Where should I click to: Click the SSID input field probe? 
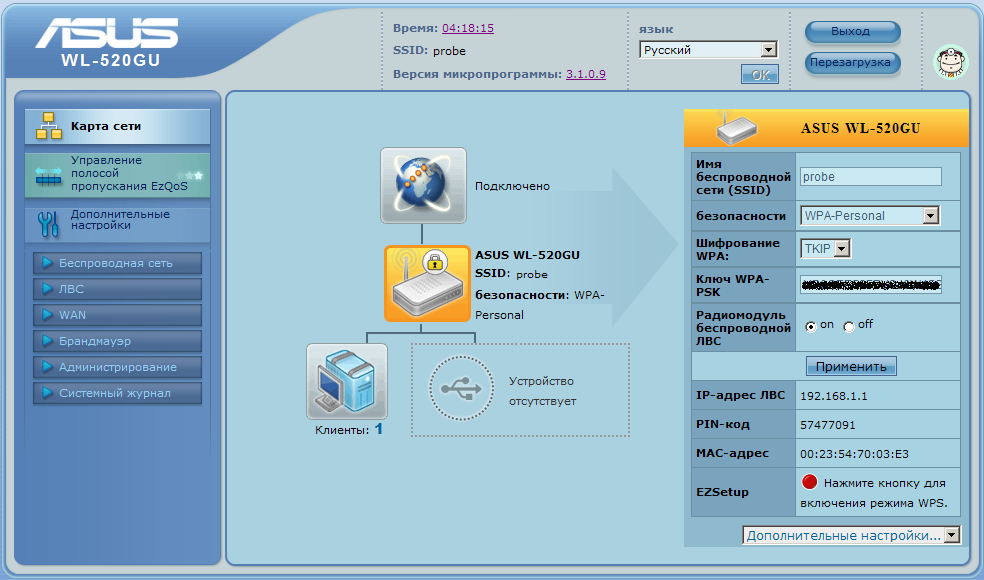click(x=871, y=177)
